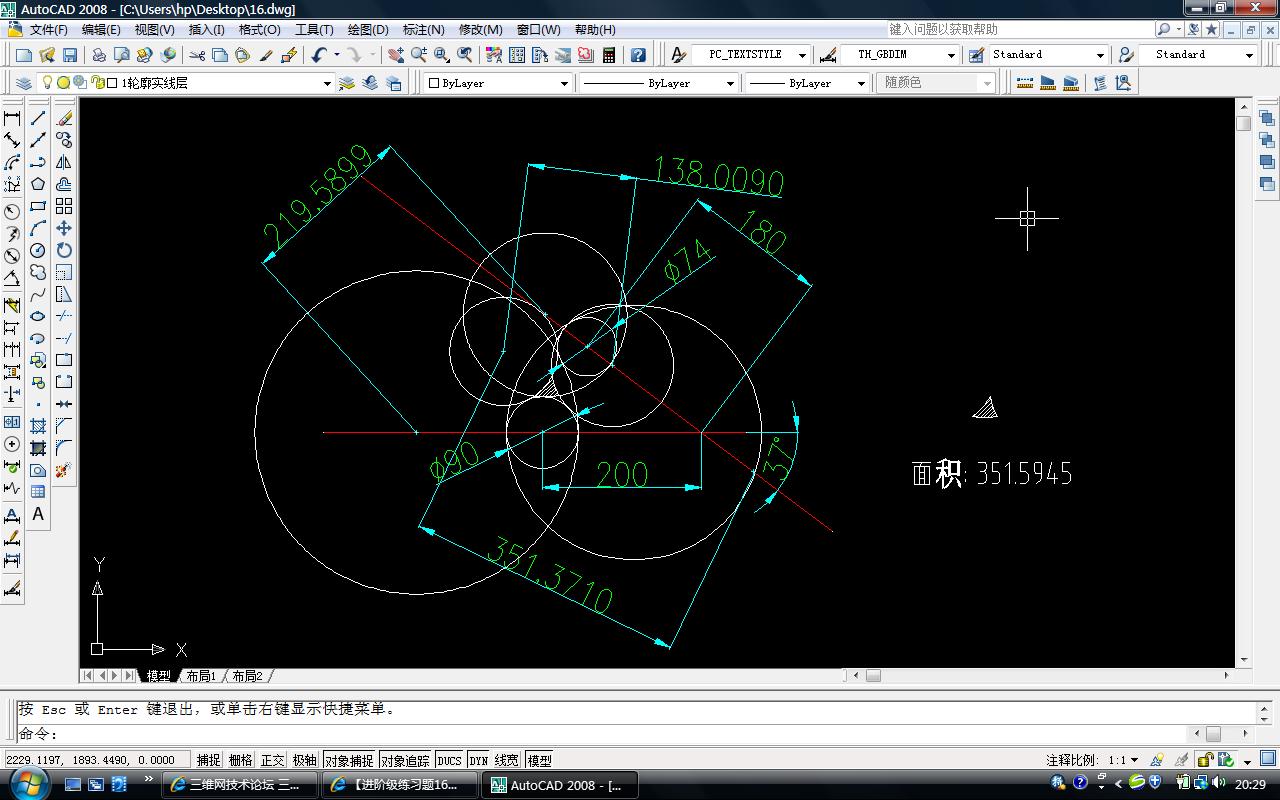
Task: Toggle 对象追踪 object tracking in status bar
Action: (x=405, y=760)
